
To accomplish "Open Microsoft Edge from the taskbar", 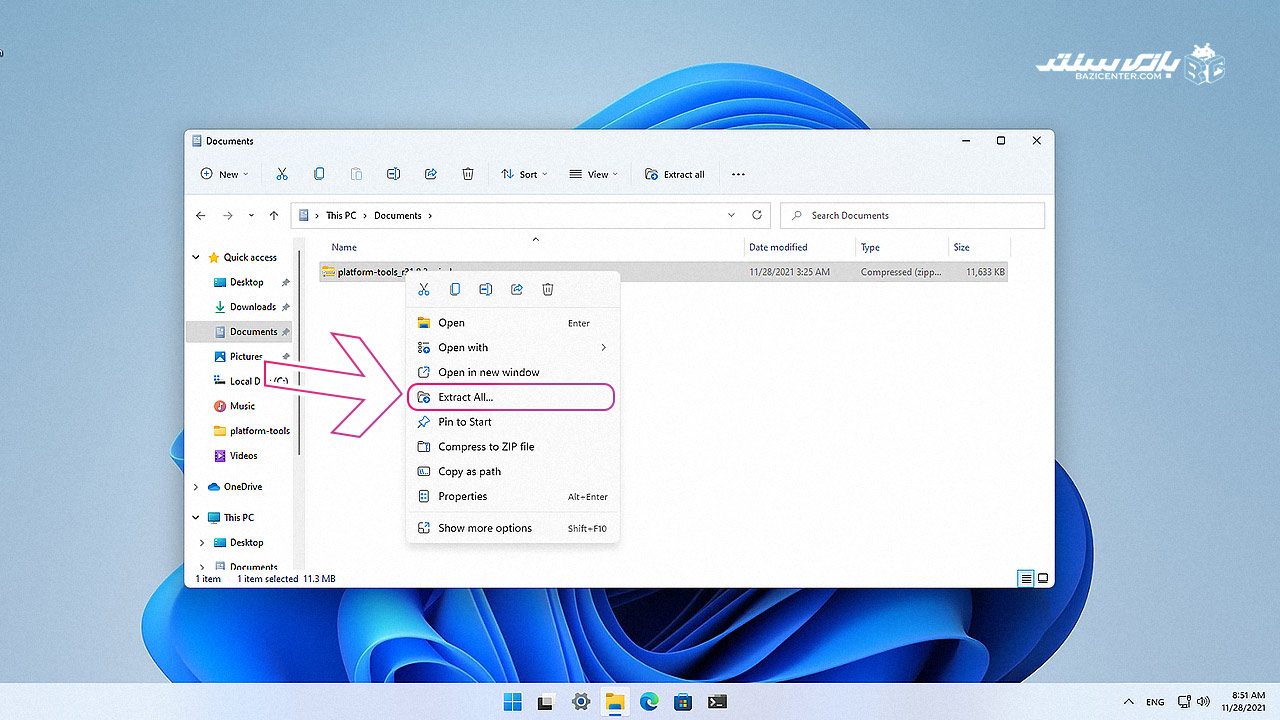I will pos(649,701).
